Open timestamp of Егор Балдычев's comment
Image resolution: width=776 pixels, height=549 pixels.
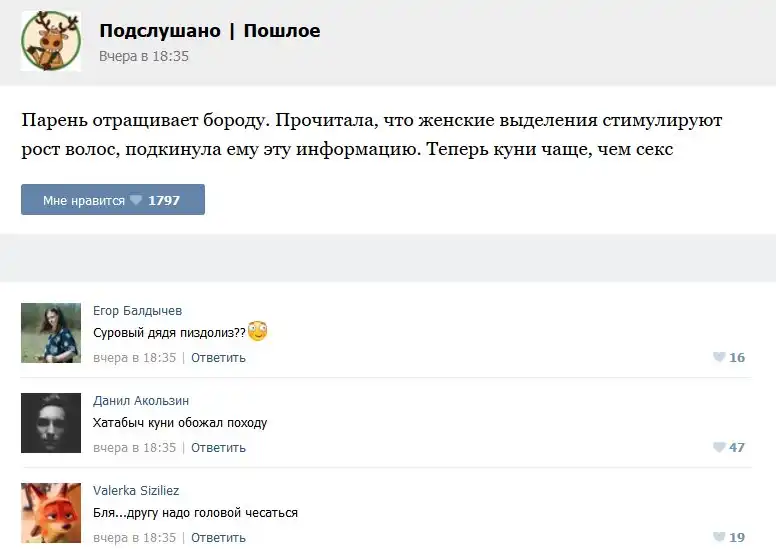(134, 357)
